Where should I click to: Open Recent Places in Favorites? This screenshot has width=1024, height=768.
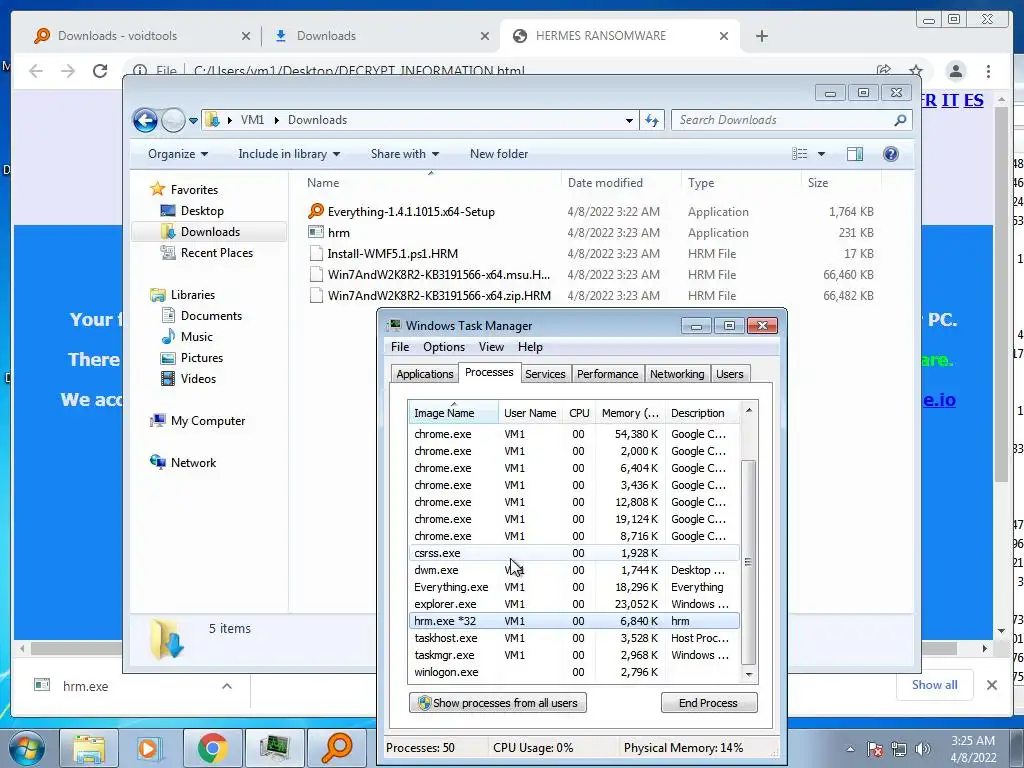(216, 253)
